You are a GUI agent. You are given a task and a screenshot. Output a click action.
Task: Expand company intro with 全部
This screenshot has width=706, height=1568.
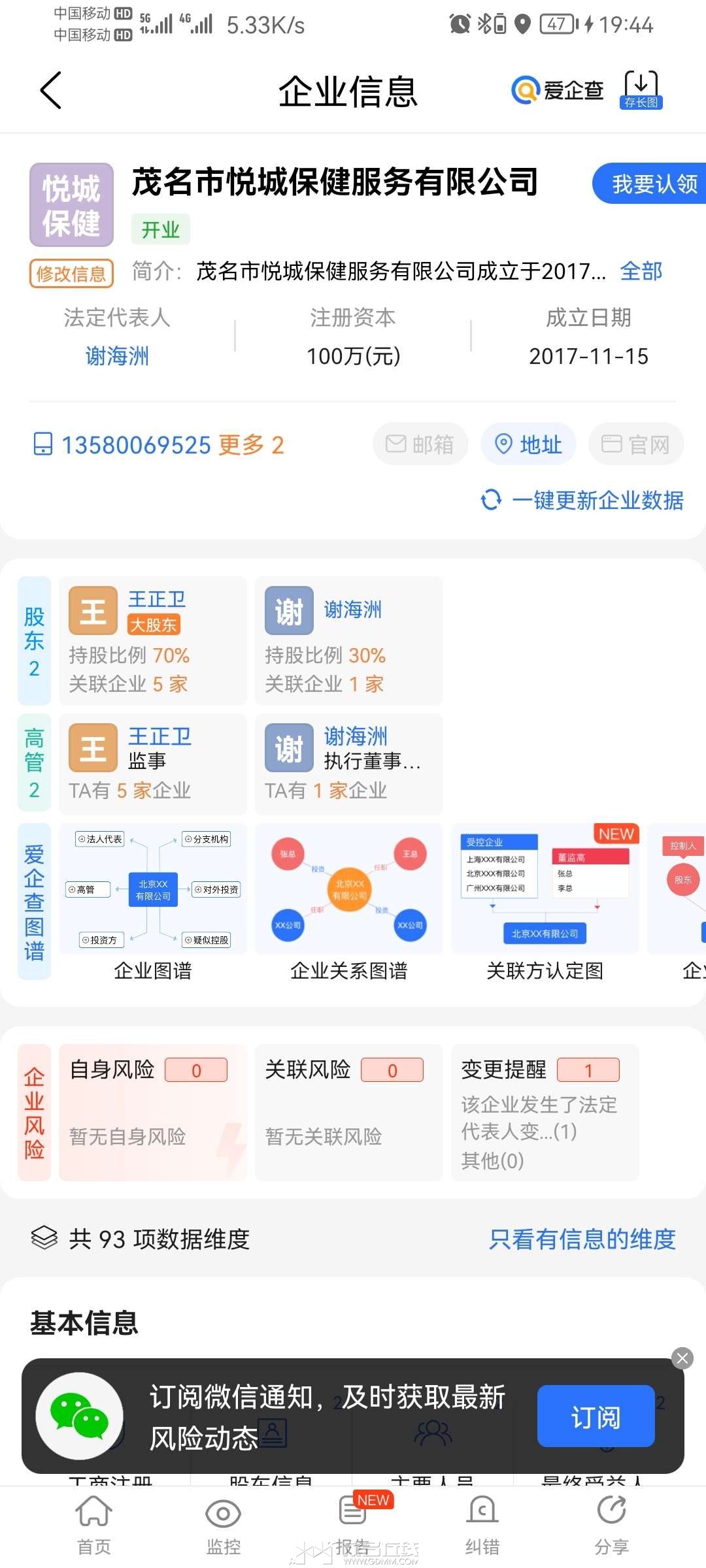(641, 270)
